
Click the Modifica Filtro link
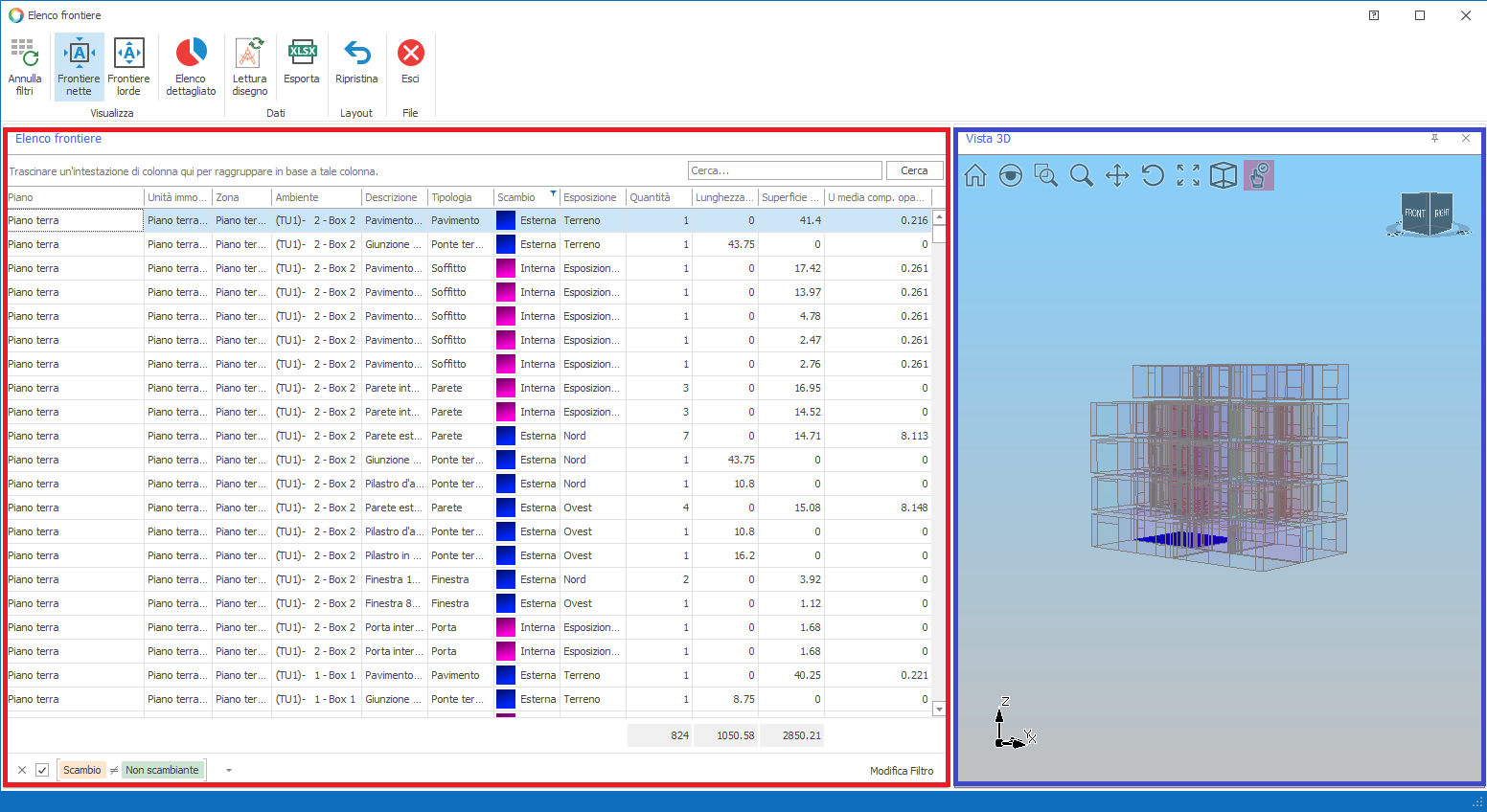pyautogui.click(x=901, y=771)
